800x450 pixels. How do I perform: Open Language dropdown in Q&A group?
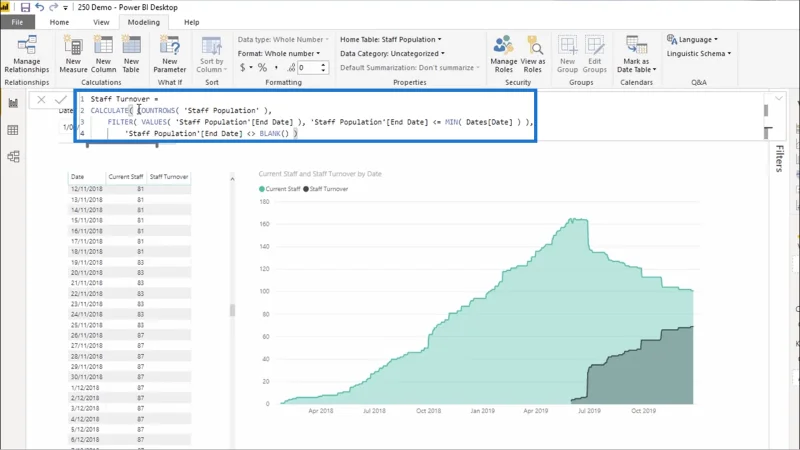pyautogui.click(x=692, y=39)
